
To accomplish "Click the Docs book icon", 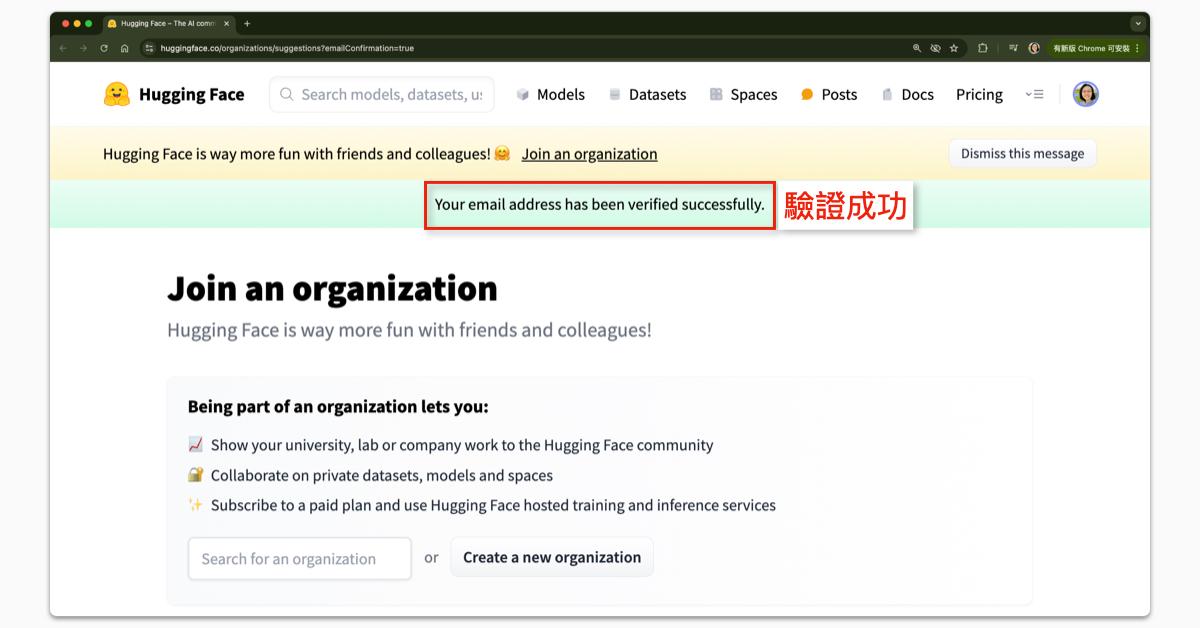I will pos(887,94).
